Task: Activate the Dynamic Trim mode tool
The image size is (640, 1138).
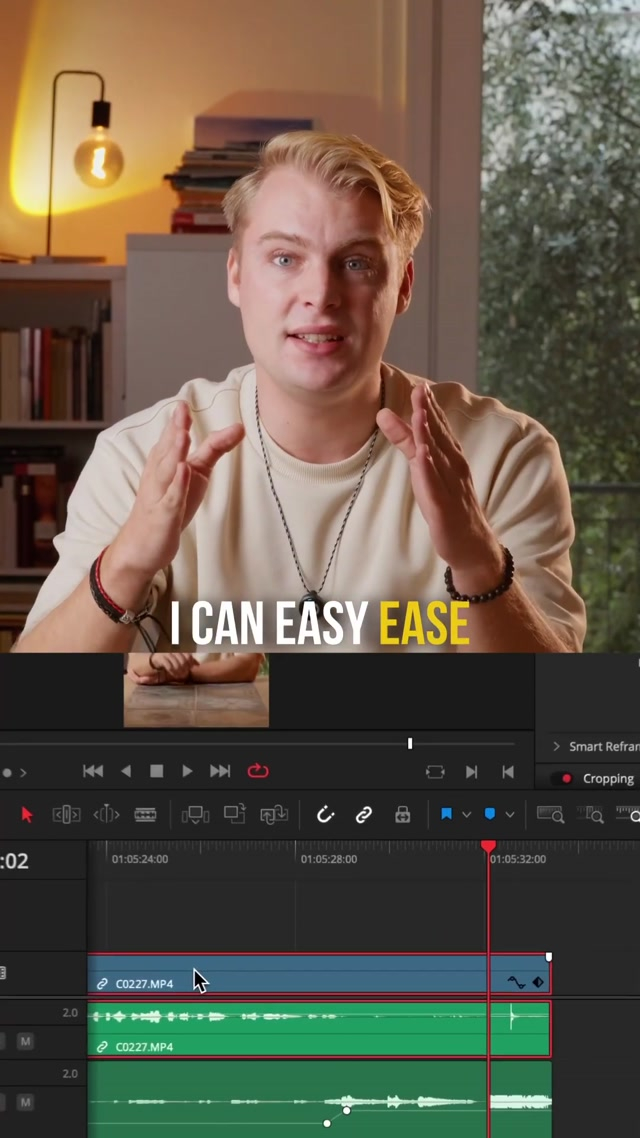Action: click(106, 814)
